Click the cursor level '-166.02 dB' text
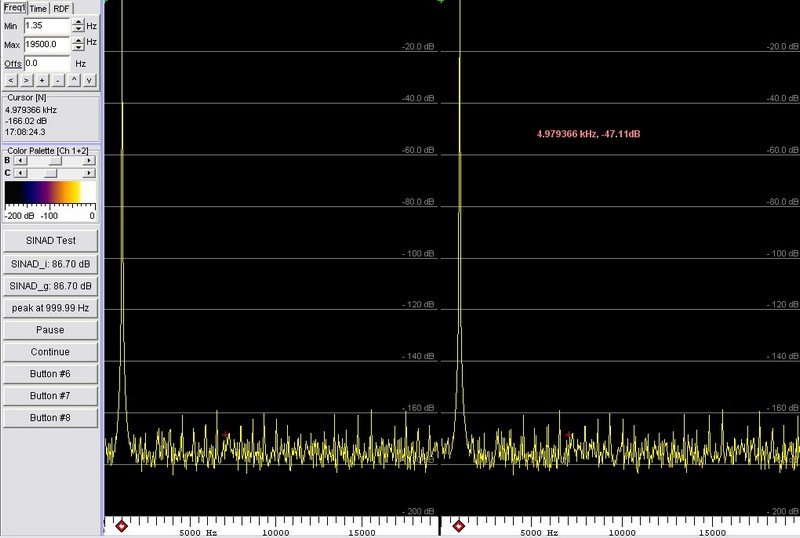The width and height of the screenshot is (800, 538). tap(26, 121)
